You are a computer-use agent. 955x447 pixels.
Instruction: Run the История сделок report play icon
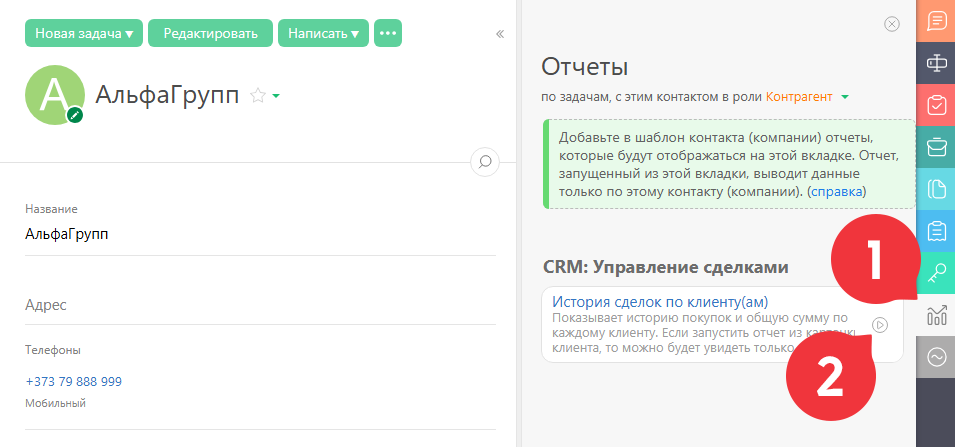[879, 325]
